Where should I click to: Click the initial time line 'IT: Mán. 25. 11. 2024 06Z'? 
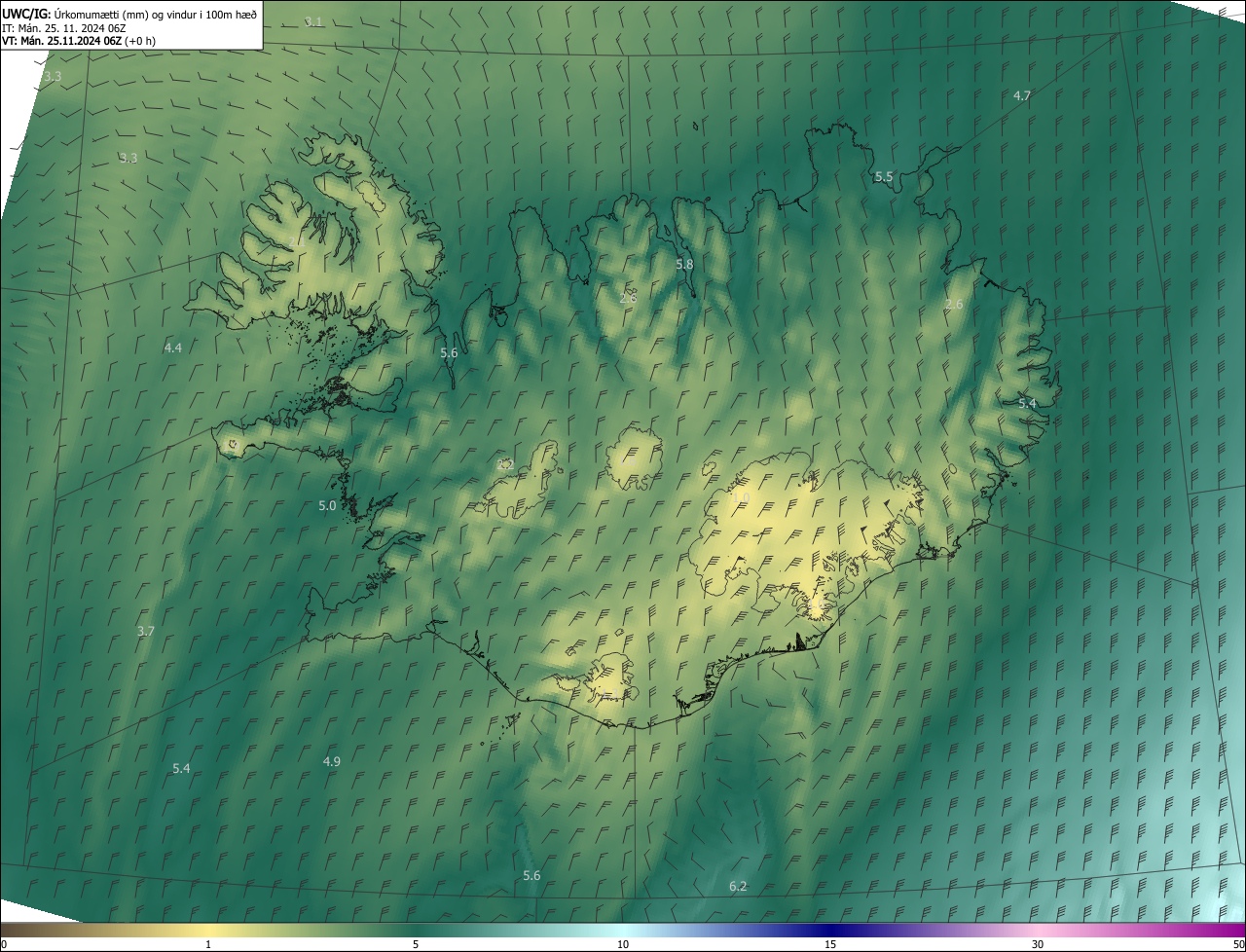[x=64, y=27]
